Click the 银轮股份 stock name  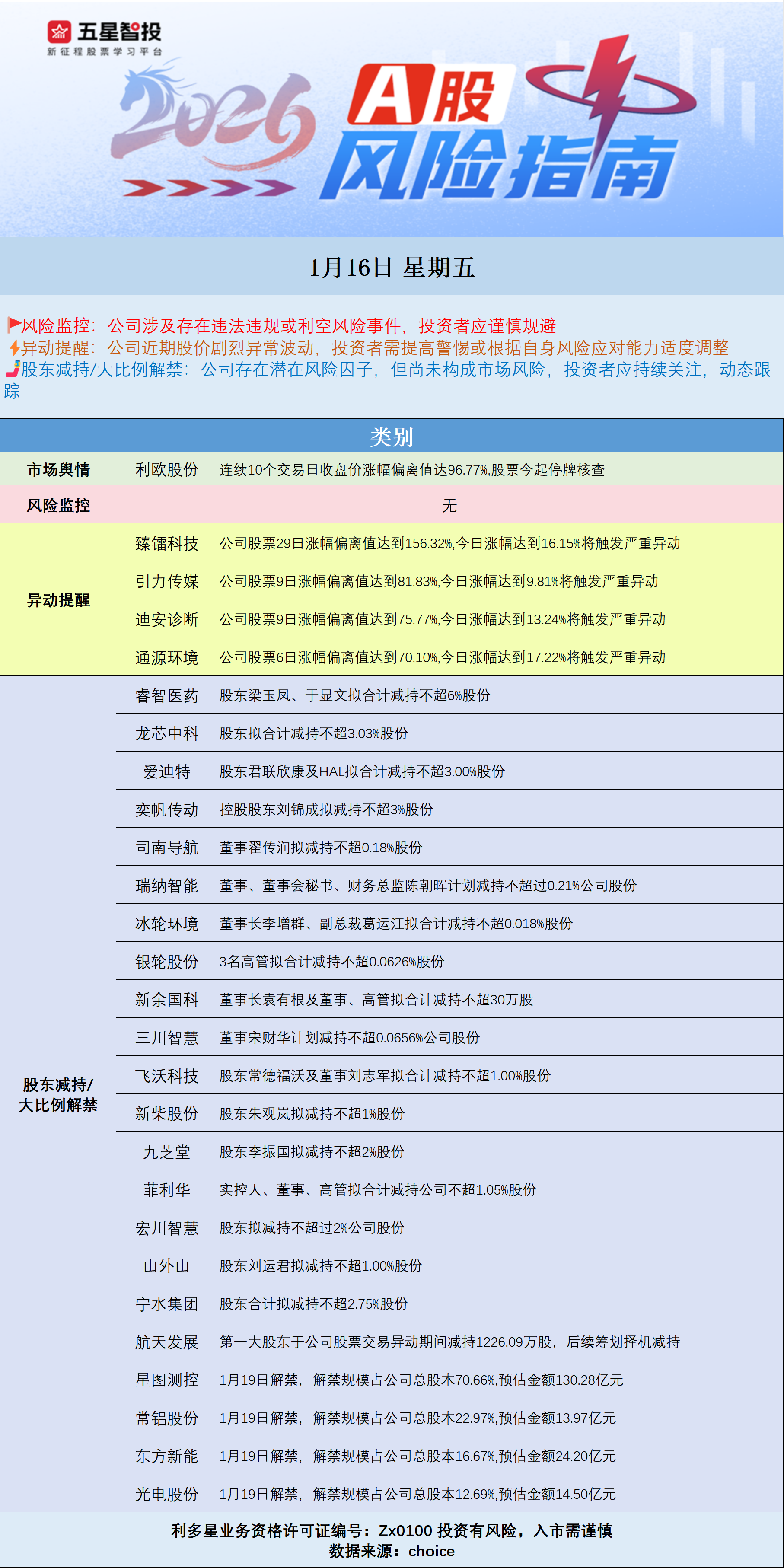tap(167, 962)
